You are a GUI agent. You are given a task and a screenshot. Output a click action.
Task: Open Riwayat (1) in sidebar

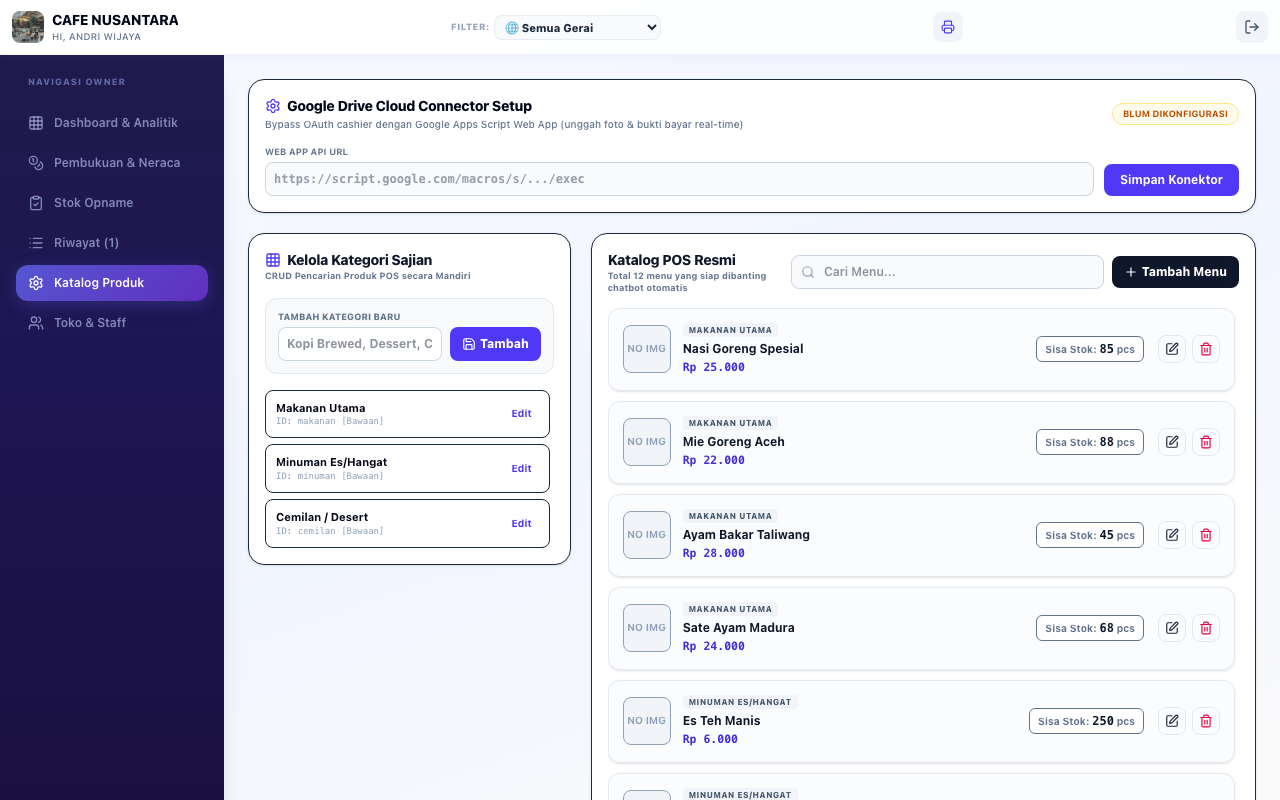coord(112,243)
